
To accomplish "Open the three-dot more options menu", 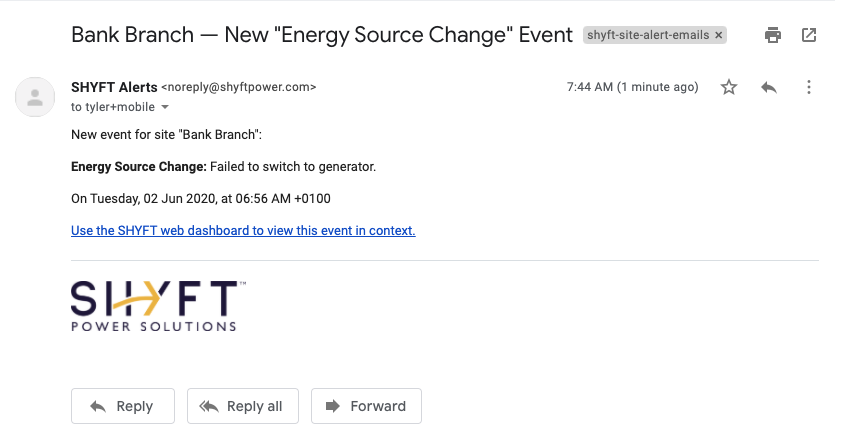I will tap(809, 87).
